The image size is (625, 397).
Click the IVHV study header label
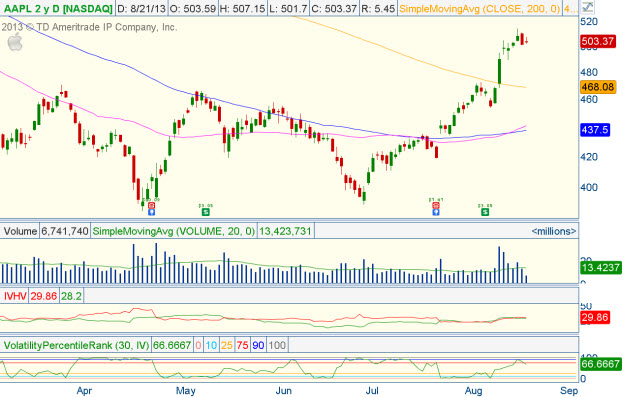click(15, 296)
